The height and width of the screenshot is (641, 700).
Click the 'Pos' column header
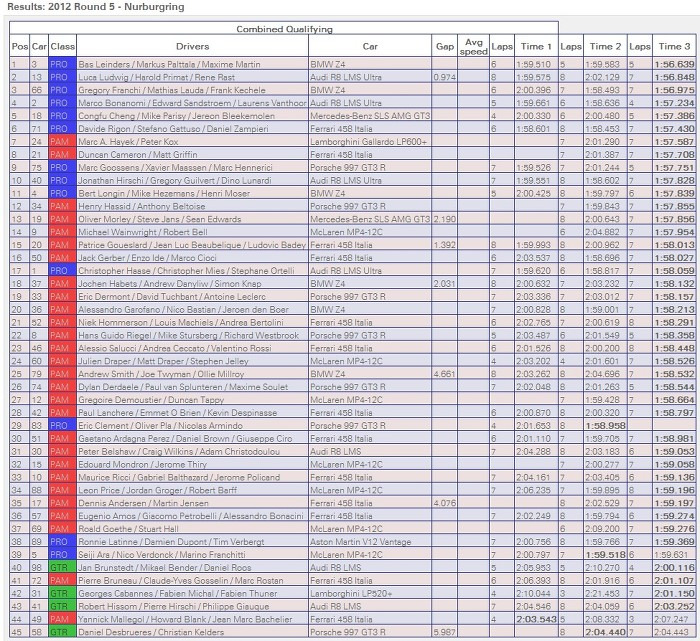(x=20, y=46)
